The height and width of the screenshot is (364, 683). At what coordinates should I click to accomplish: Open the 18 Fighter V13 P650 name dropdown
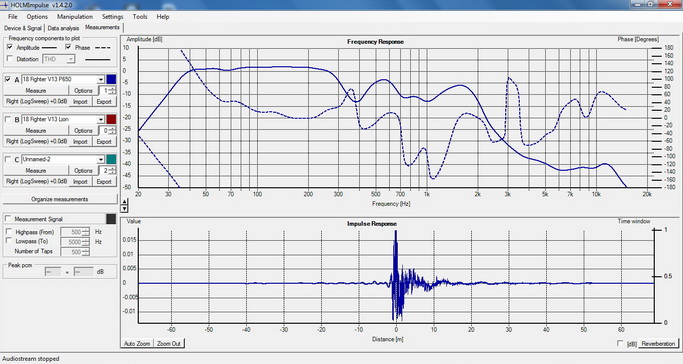pyautogui.click(x=101, y=79)
